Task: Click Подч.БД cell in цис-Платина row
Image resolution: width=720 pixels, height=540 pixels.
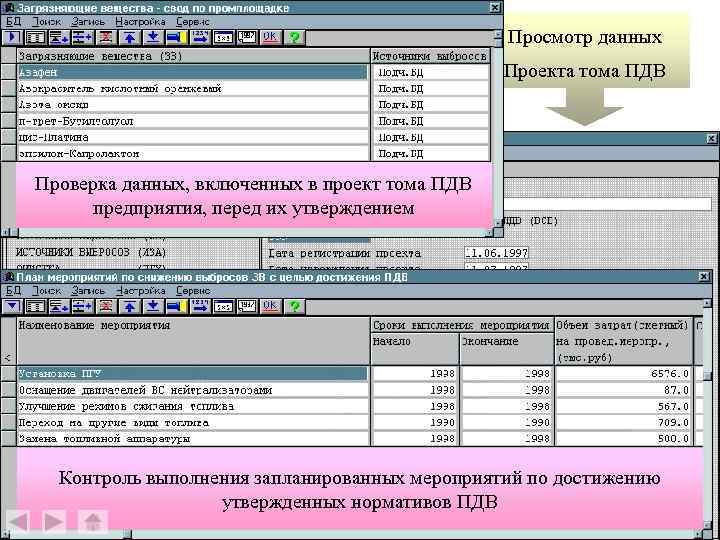Action: (x=430, y=137)
